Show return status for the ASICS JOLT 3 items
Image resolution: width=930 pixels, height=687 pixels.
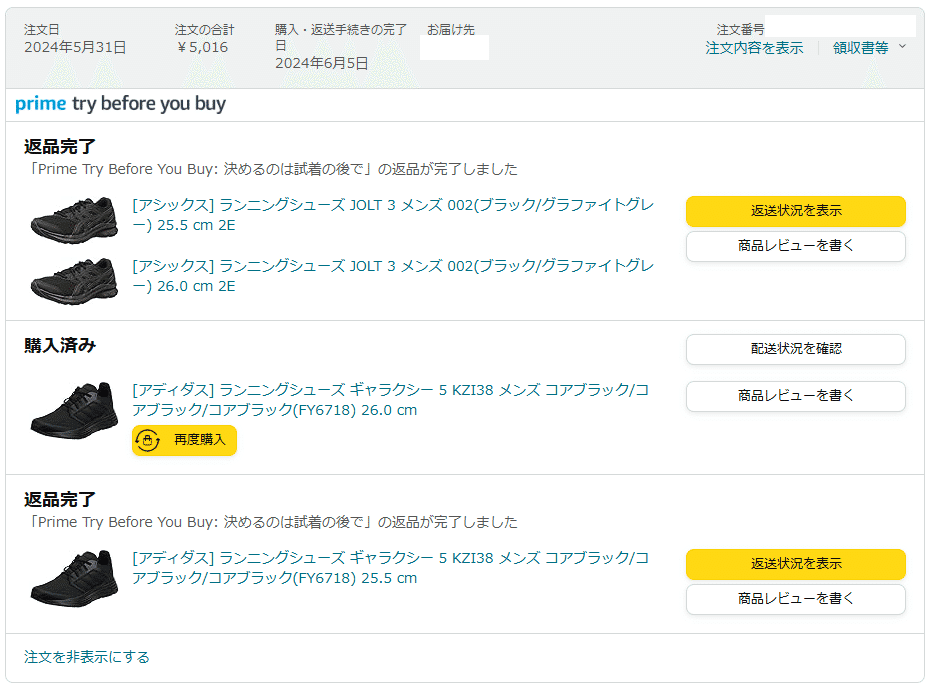(795, 211)
